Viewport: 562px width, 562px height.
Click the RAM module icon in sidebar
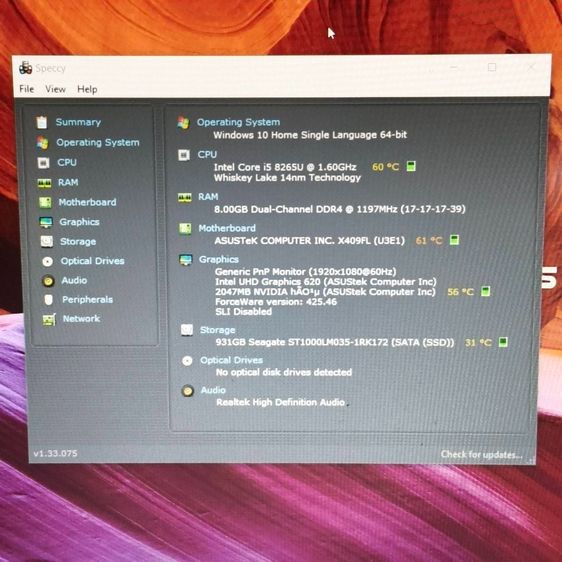point(44,183)
